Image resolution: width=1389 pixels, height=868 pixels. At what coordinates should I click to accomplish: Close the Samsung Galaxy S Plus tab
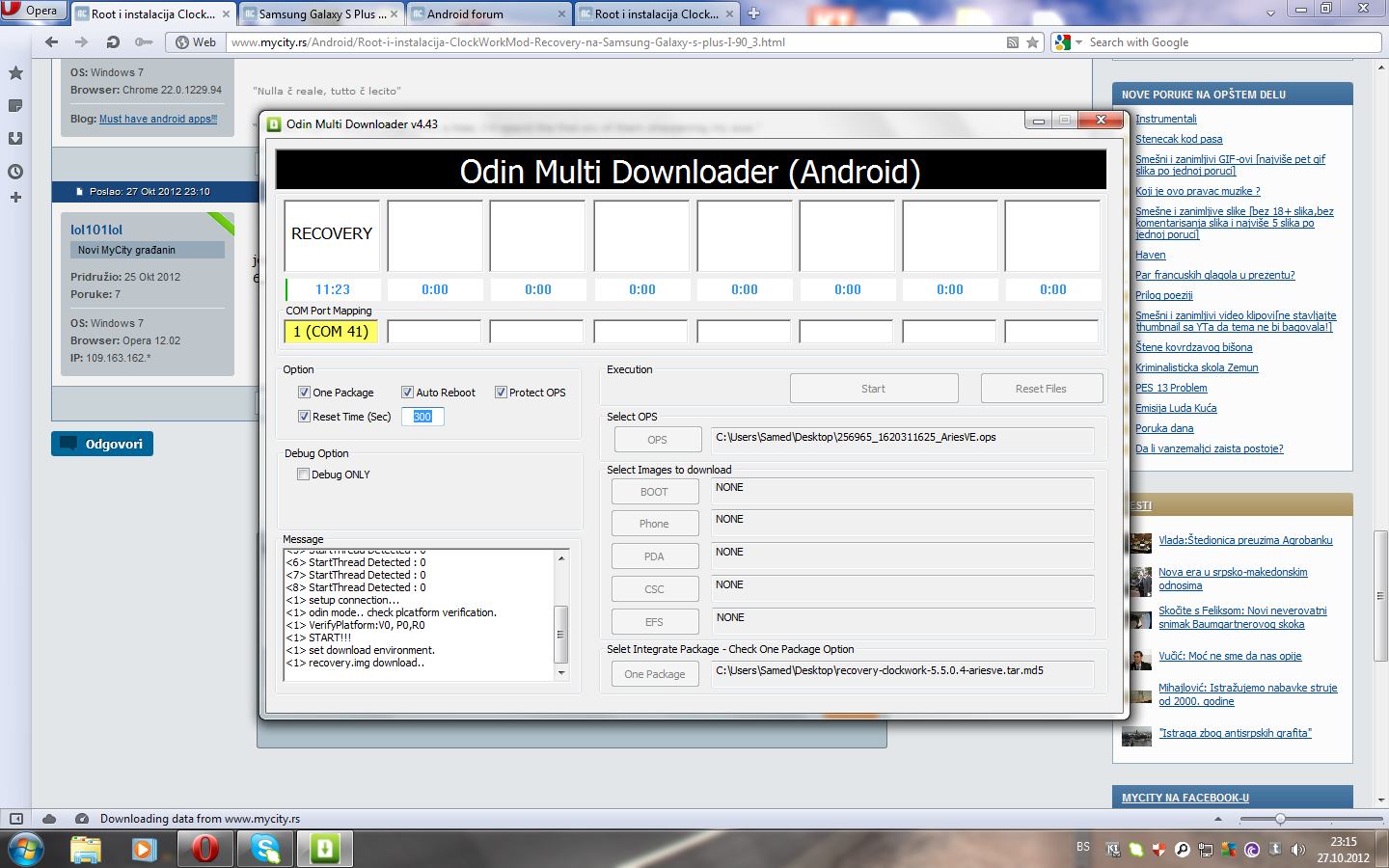pos(395,14)
